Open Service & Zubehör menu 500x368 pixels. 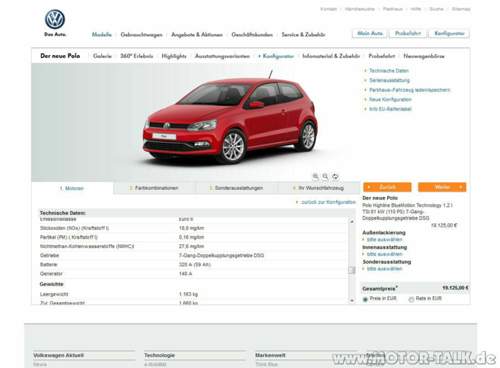point(303,35)
